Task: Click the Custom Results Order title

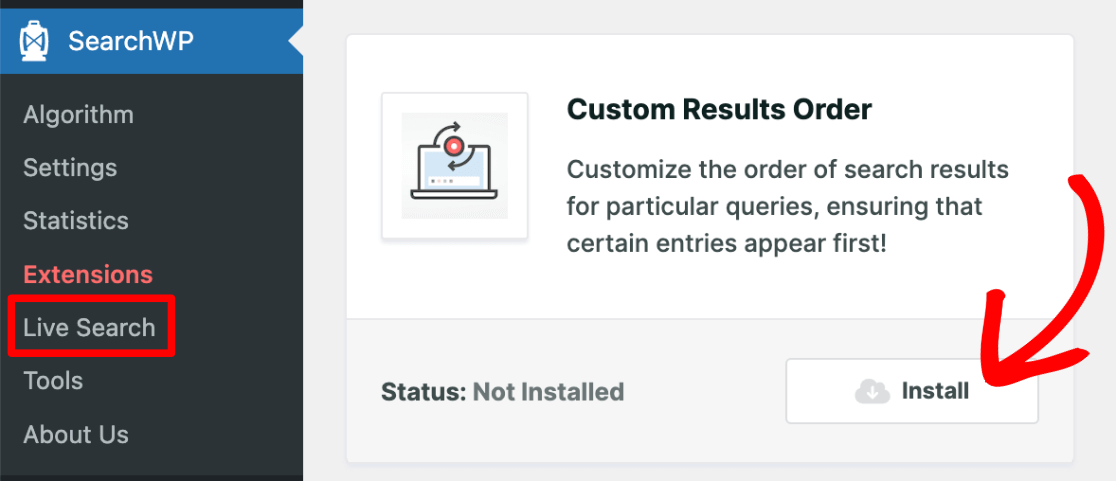Action: tap(719, 109)
